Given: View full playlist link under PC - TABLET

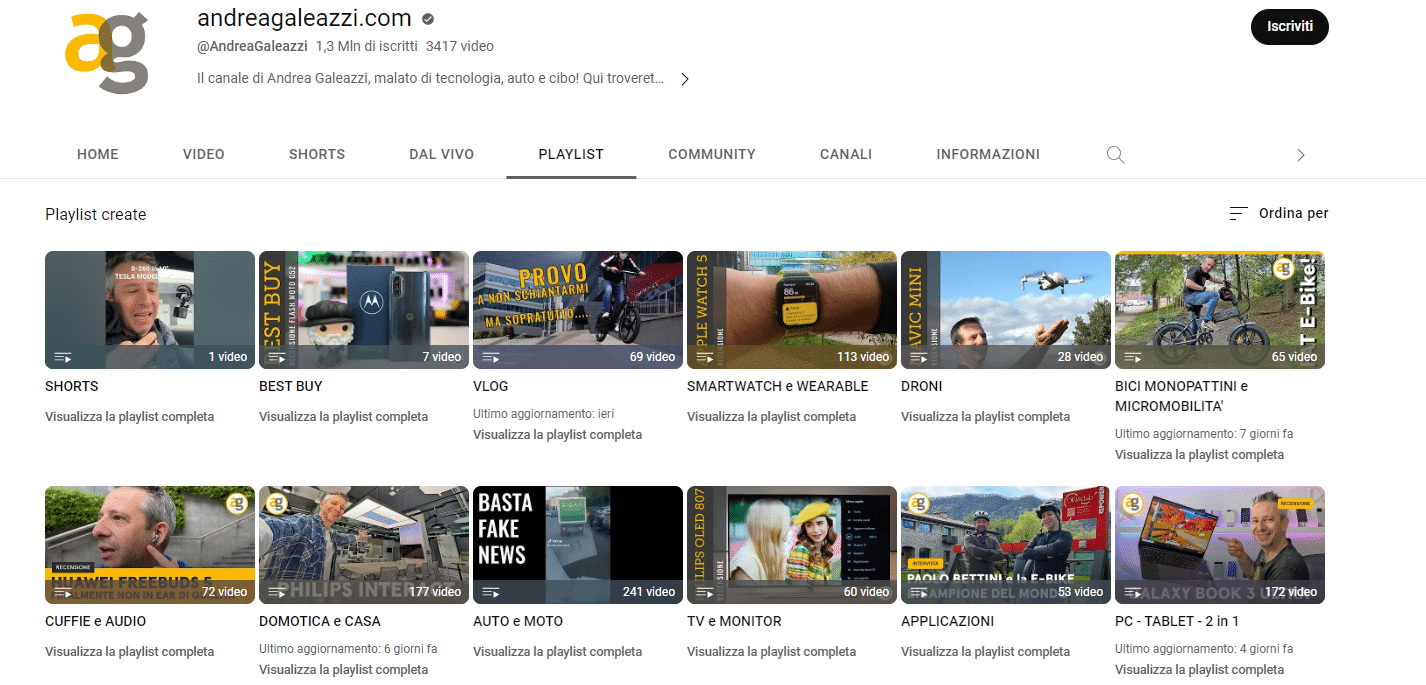Looking at the screenshot, I should (x=1199, y=670).
